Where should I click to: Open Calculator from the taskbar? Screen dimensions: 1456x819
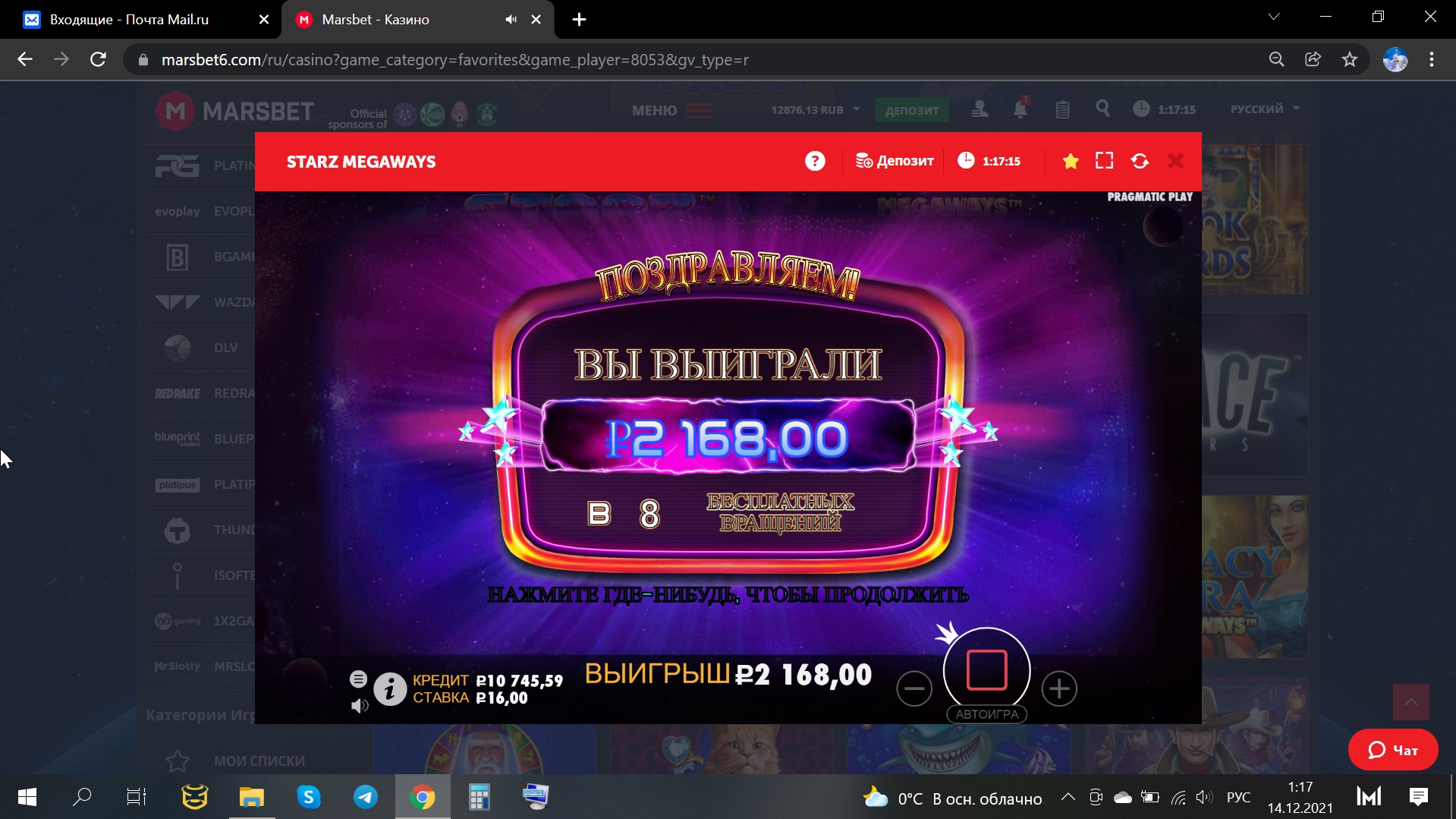[x=479, y=797]
